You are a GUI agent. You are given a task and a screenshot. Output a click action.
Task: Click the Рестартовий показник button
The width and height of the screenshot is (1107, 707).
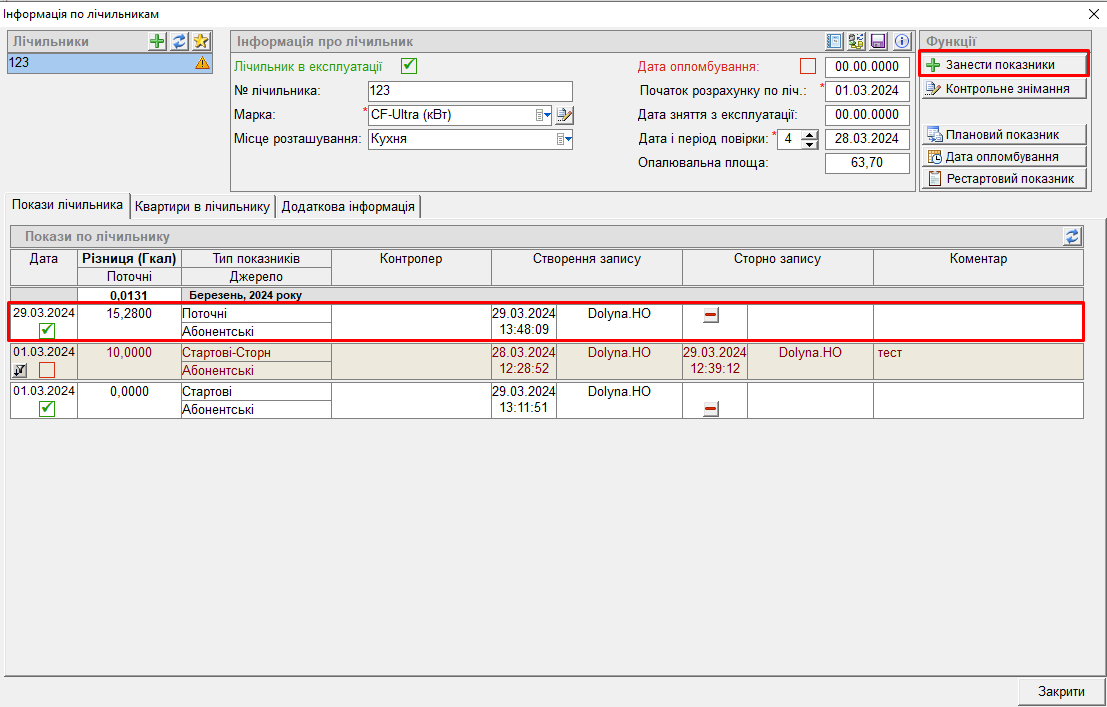1003,179
